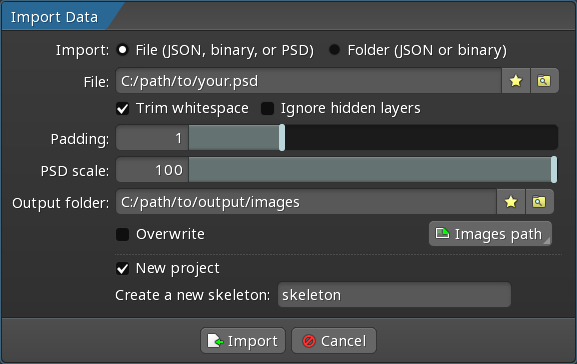Image resolution: width=577 pixels, height=364 pixels.
Task: Click the Padding value field showing 1
Action: [152, 138]
